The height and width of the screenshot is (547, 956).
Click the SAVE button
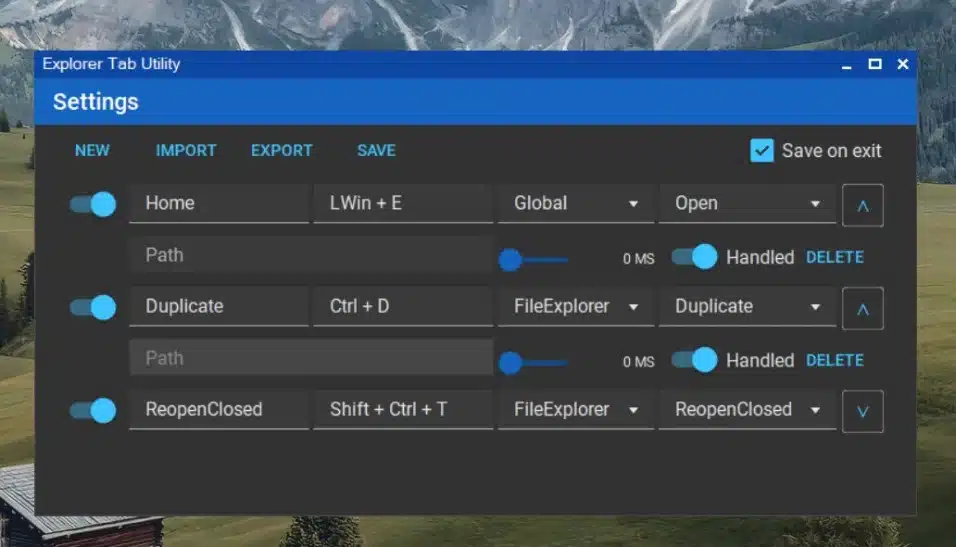pyautogui.click(x=376, y=151)
